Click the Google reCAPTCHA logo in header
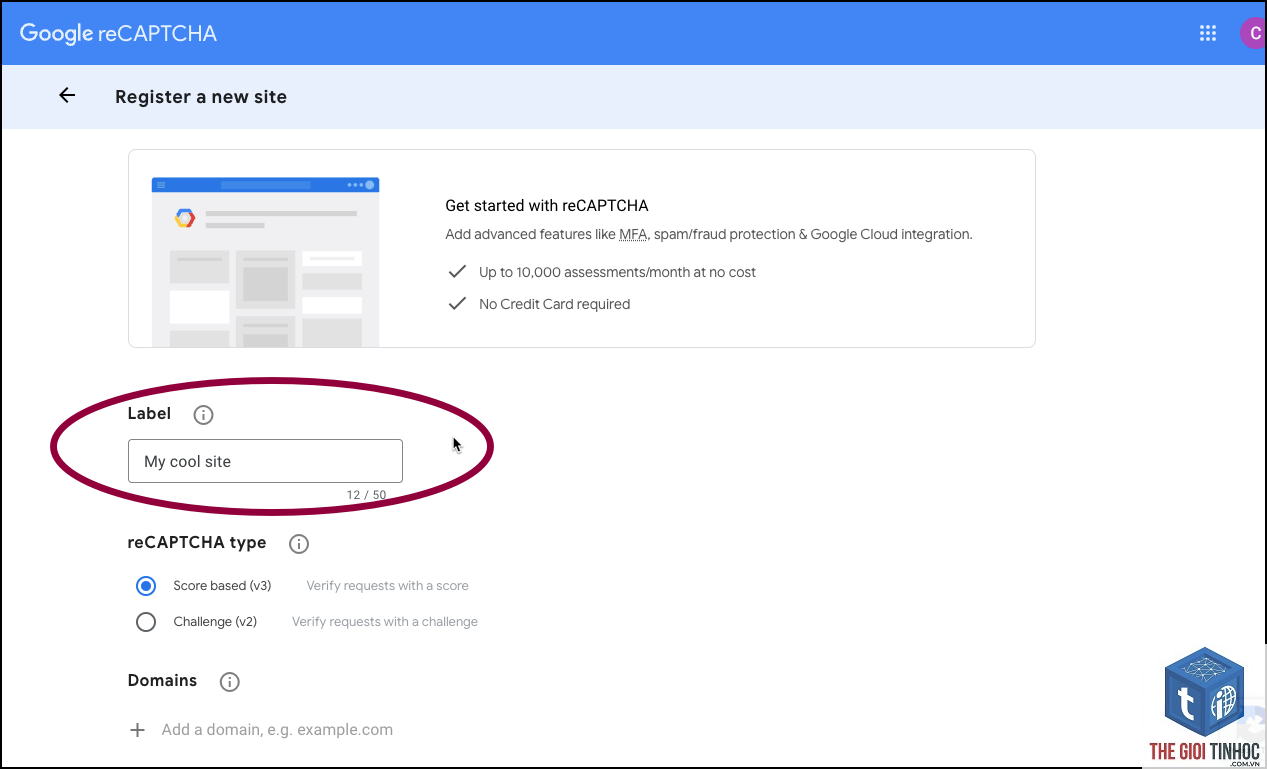 [118, 33]
